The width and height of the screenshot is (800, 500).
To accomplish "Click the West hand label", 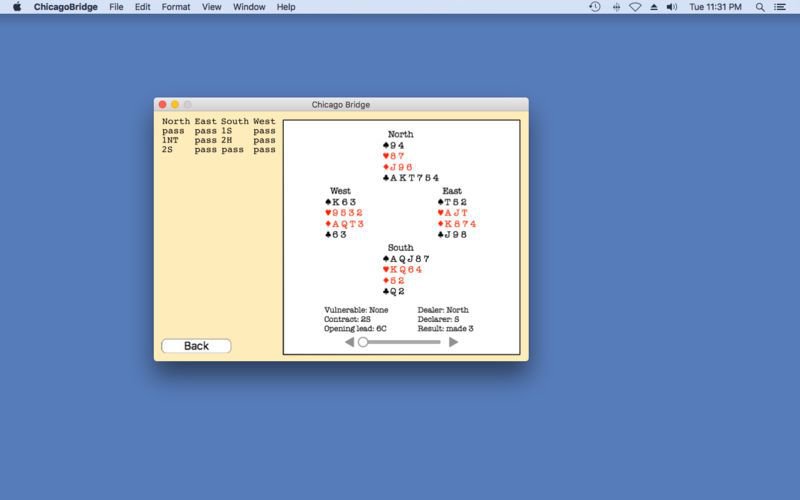I will [x=340, y=191].
